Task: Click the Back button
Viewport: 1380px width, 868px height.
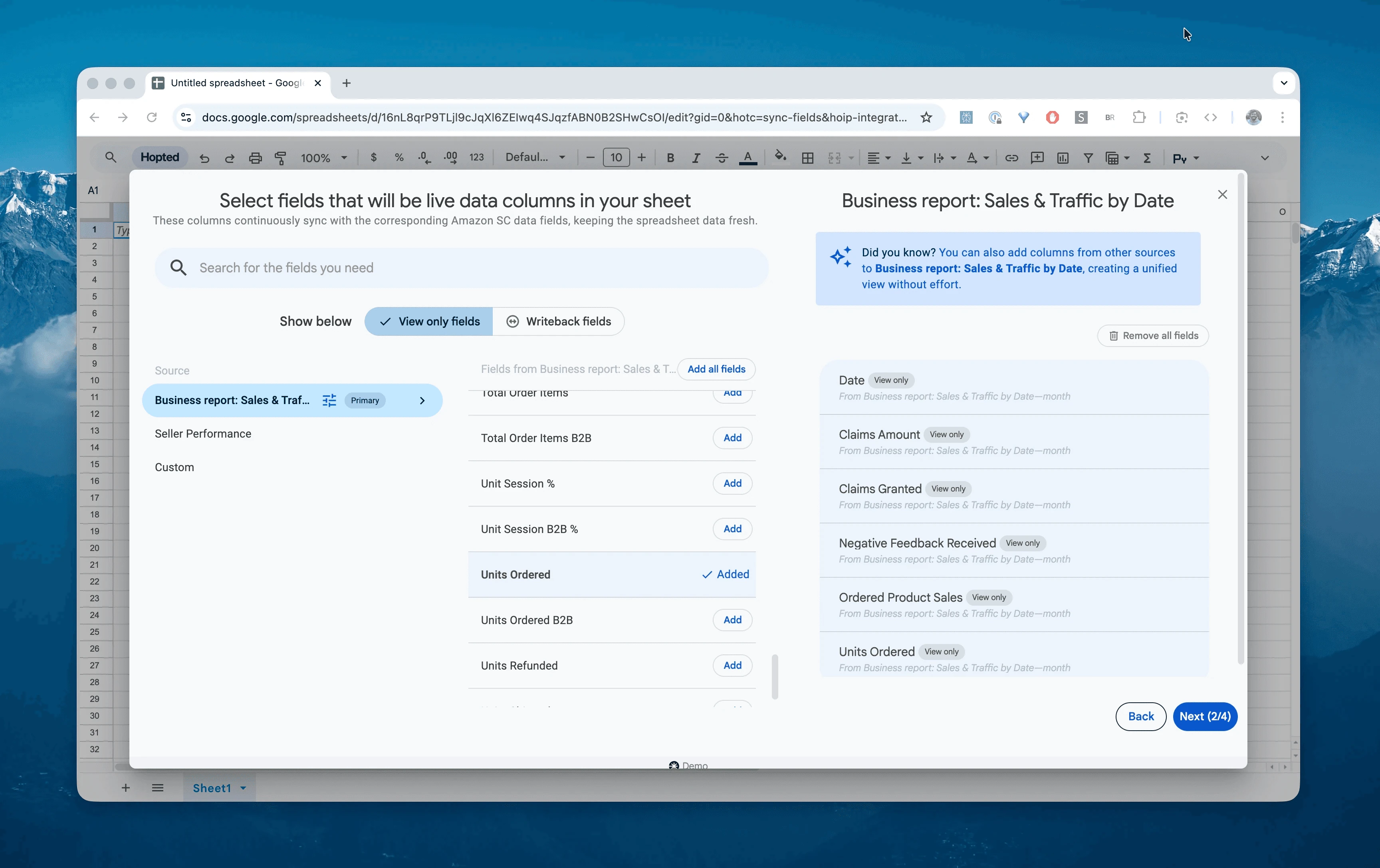Action: click(1140, 716)
